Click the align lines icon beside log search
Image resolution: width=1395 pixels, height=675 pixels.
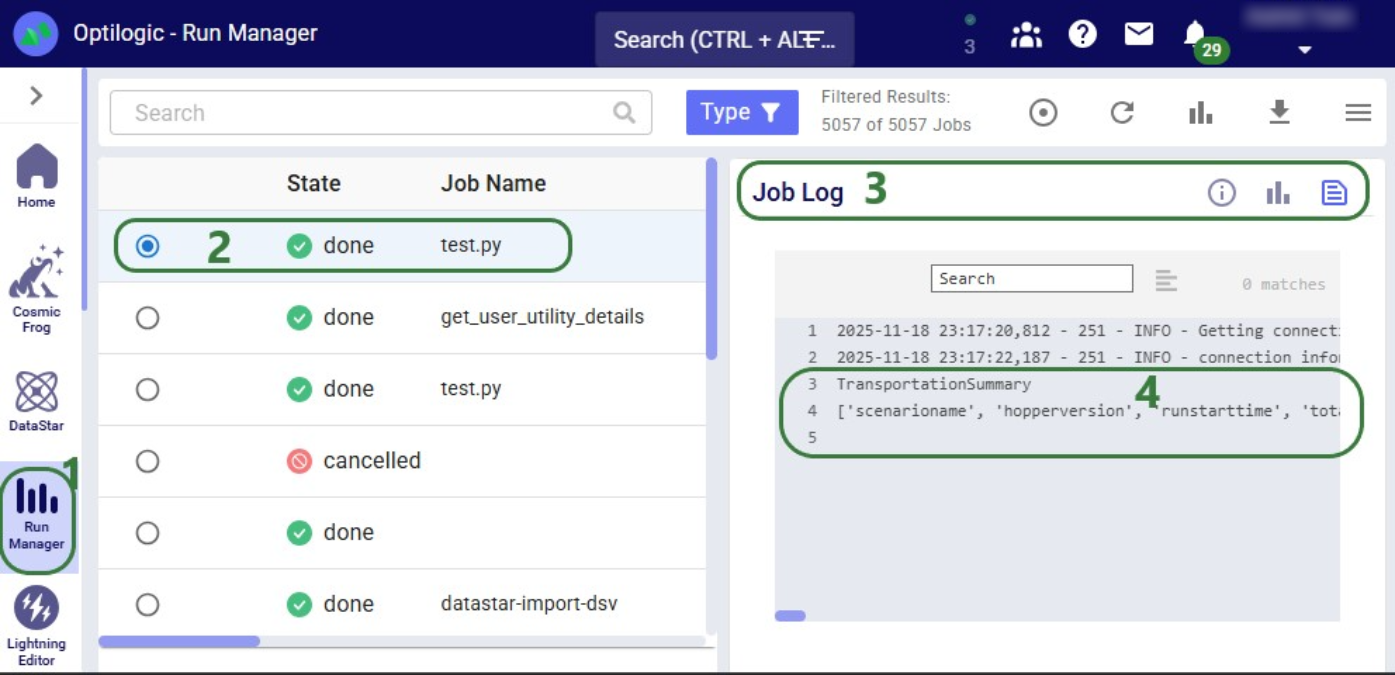click(x=1166, y=281)
